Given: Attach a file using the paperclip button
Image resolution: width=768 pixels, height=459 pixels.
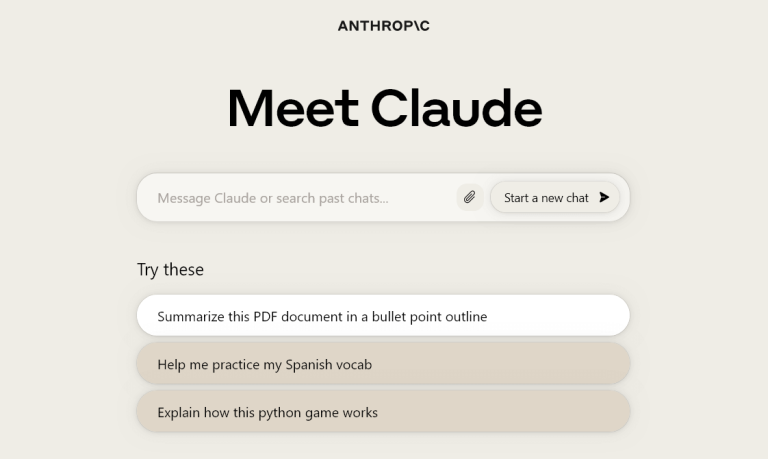Looking at the screenshot, I should tap(470, 197).
